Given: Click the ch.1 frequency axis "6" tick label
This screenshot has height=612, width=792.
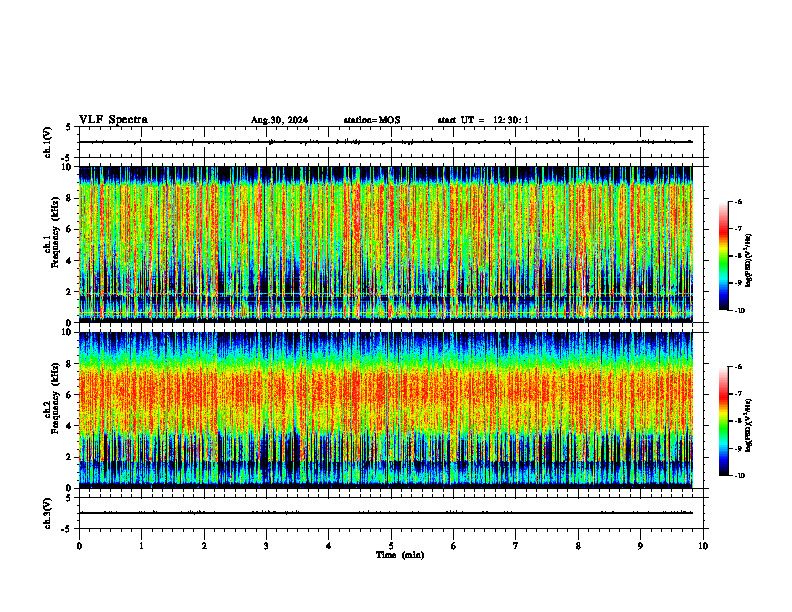Looking at the screenshot, I should point(70,229).
